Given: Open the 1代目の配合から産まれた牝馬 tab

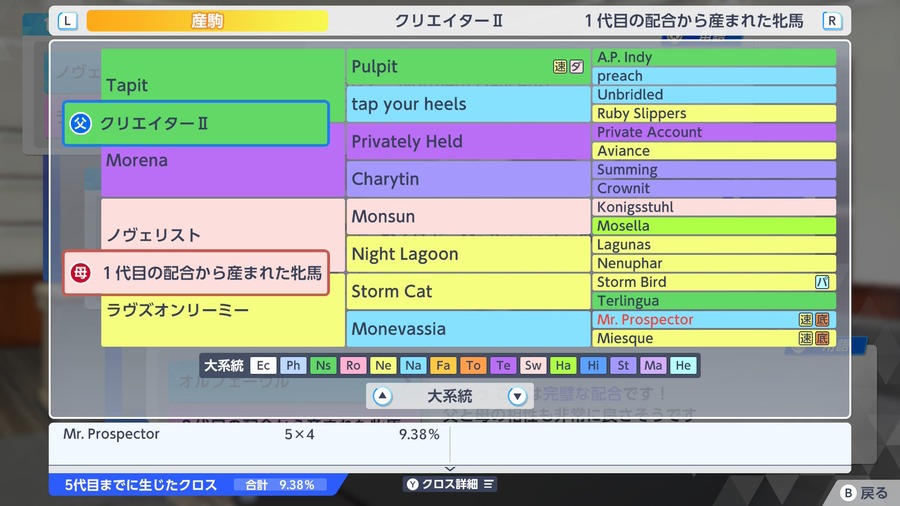Looking at the screenshot, I should click(693, 21).
